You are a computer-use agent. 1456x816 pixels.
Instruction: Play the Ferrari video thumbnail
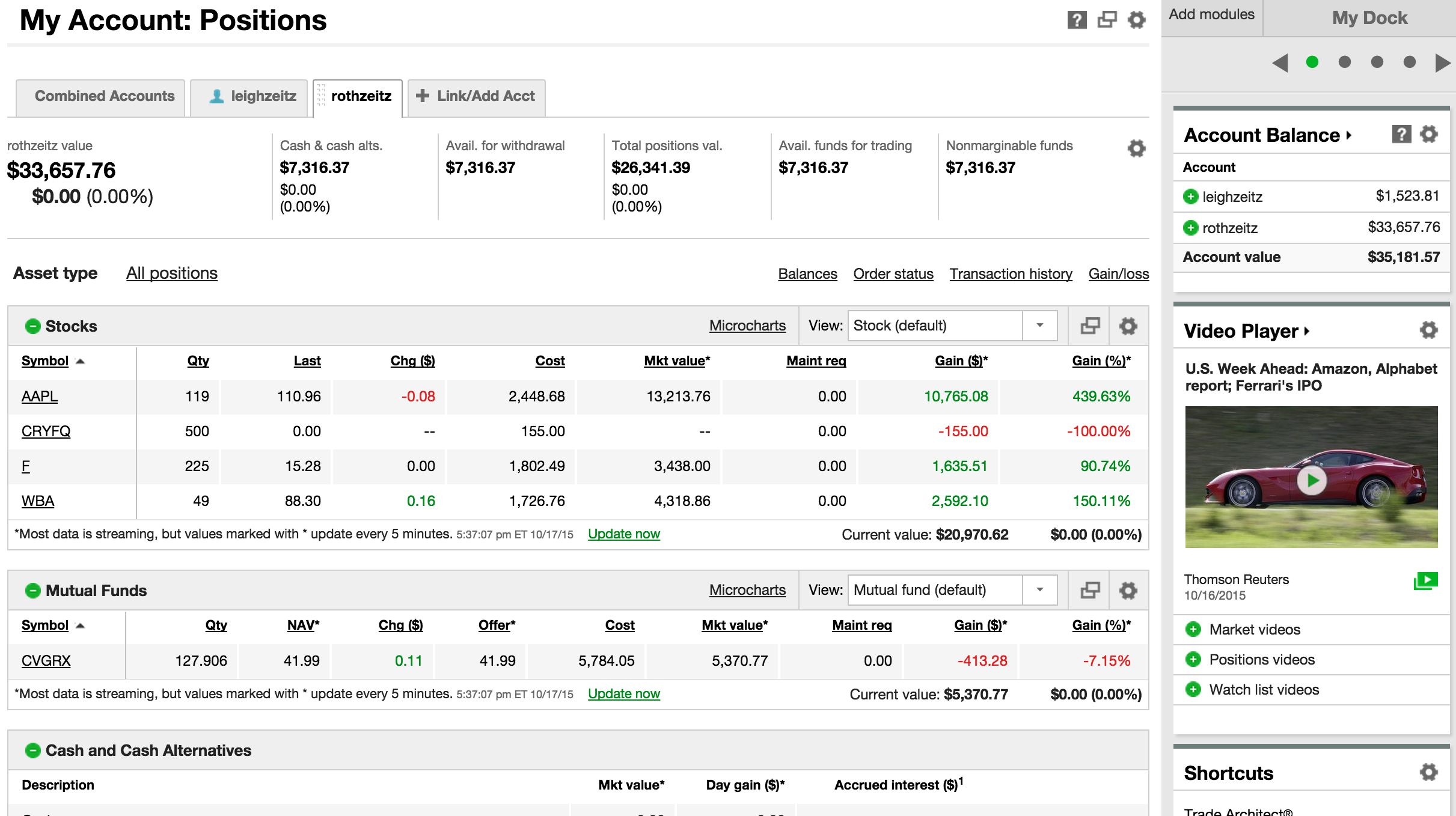(1311, 480)
